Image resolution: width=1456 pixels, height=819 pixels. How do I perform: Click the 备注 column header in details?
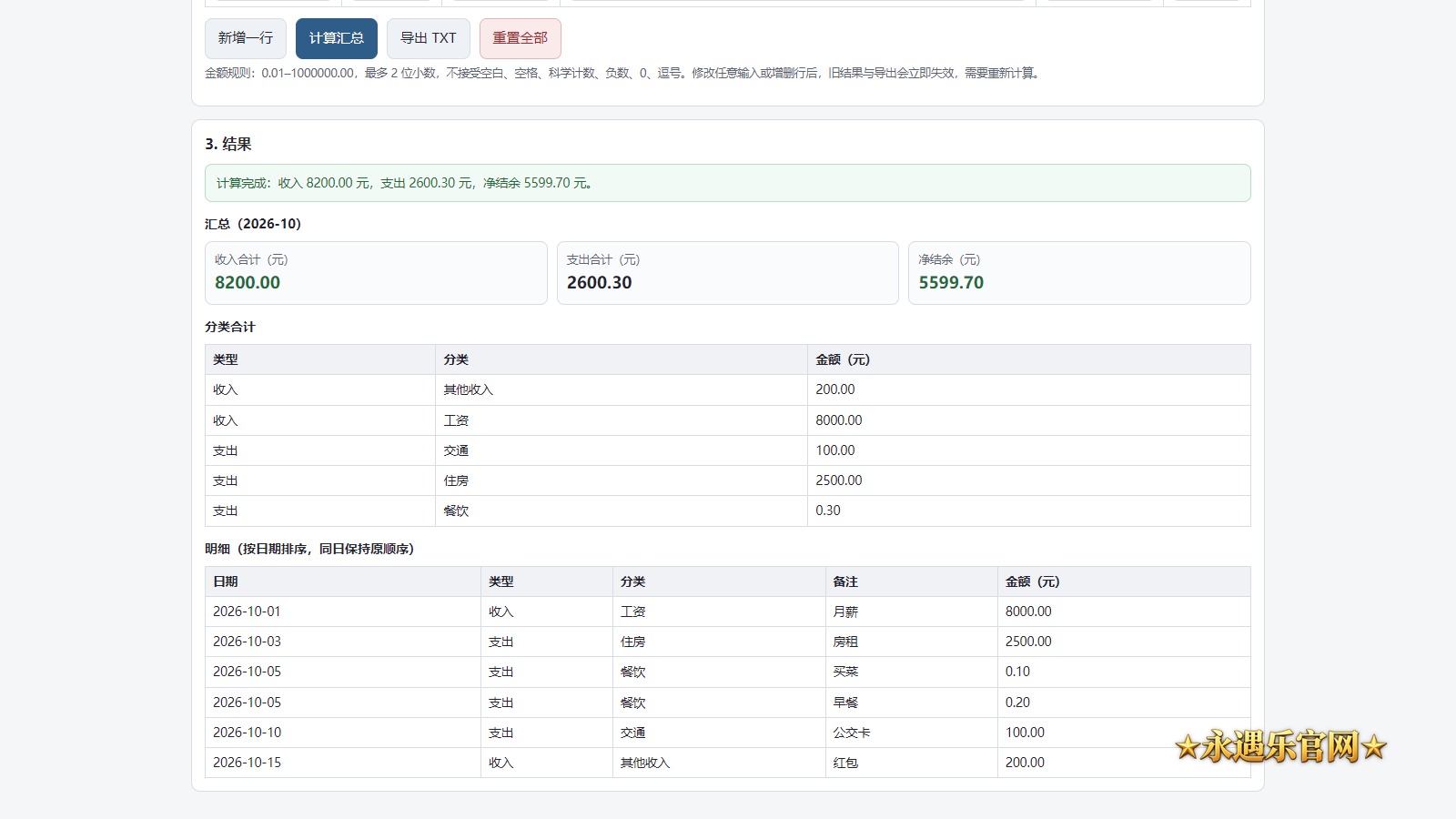pos(912,581)
